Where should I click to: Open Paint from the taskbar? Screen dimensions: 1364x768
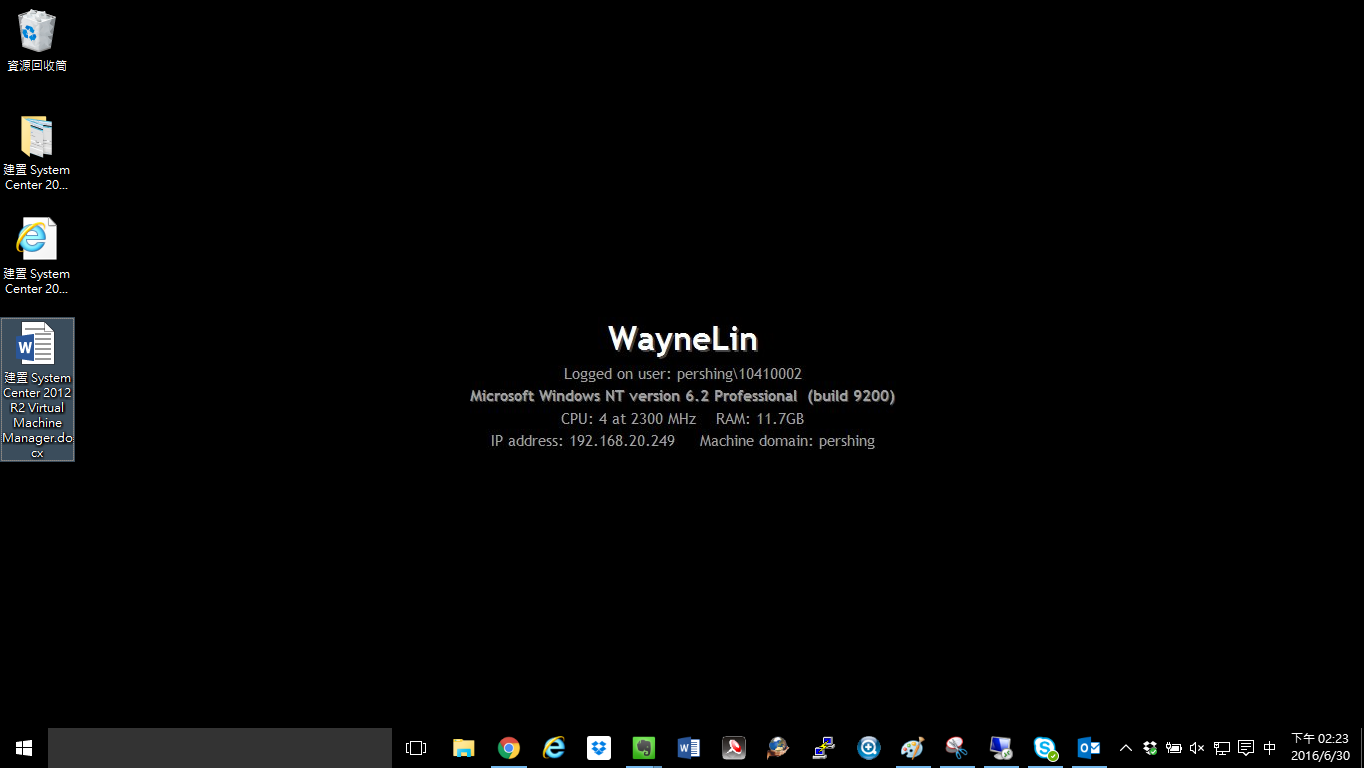[x=912, y=748]
